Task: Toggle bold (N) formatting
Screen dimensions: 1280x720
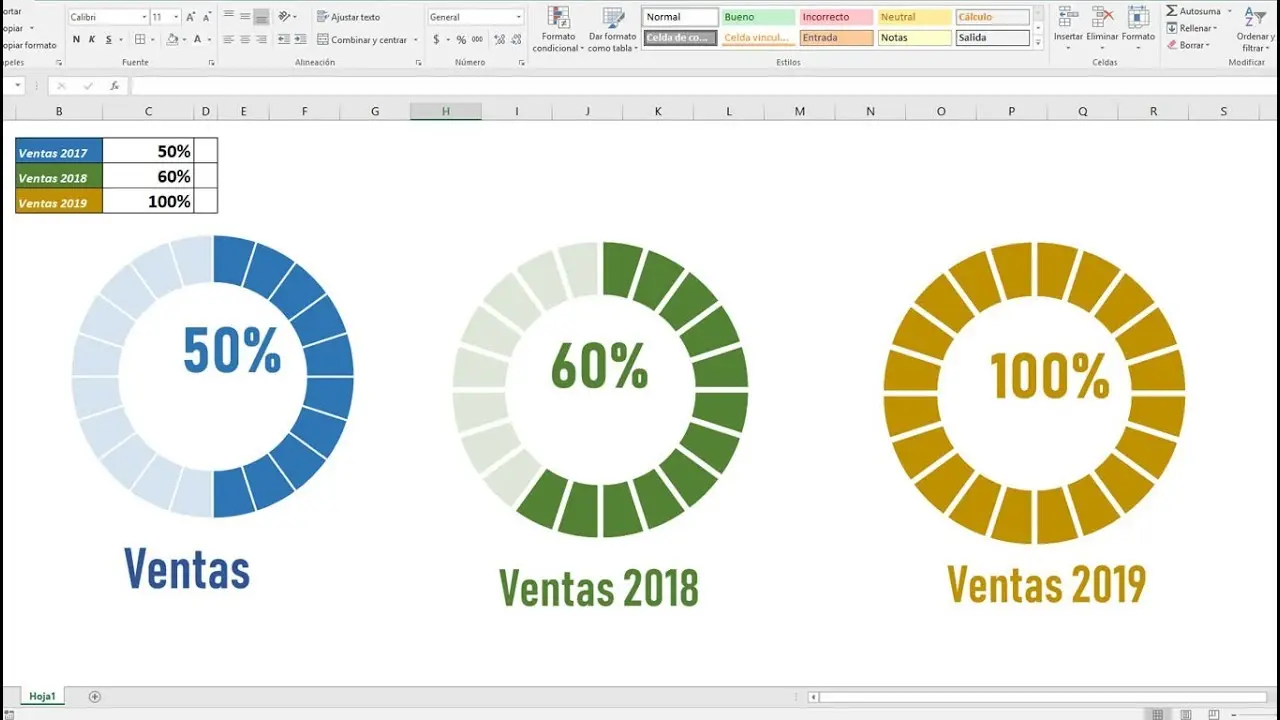Action: point(76,40)
